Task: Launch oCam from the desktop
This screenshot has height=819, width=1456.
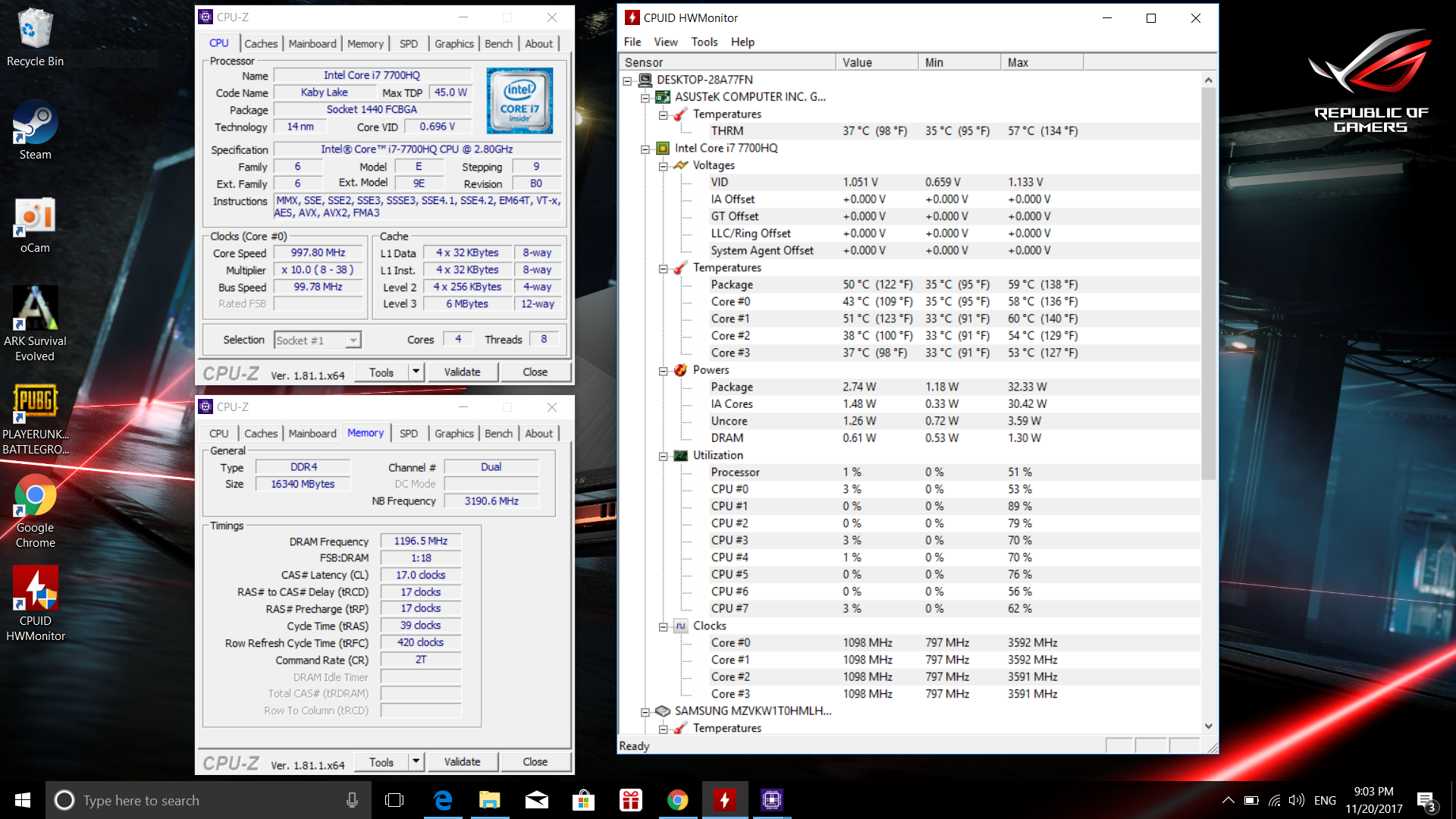Action: coord(35,225)
